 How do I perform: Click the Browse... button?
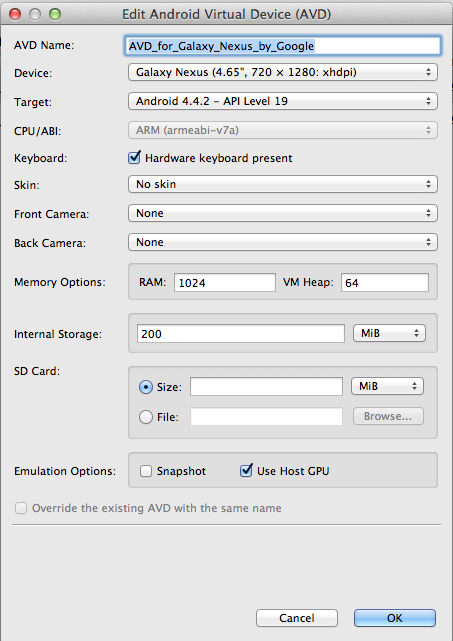(x=388, y=416)
